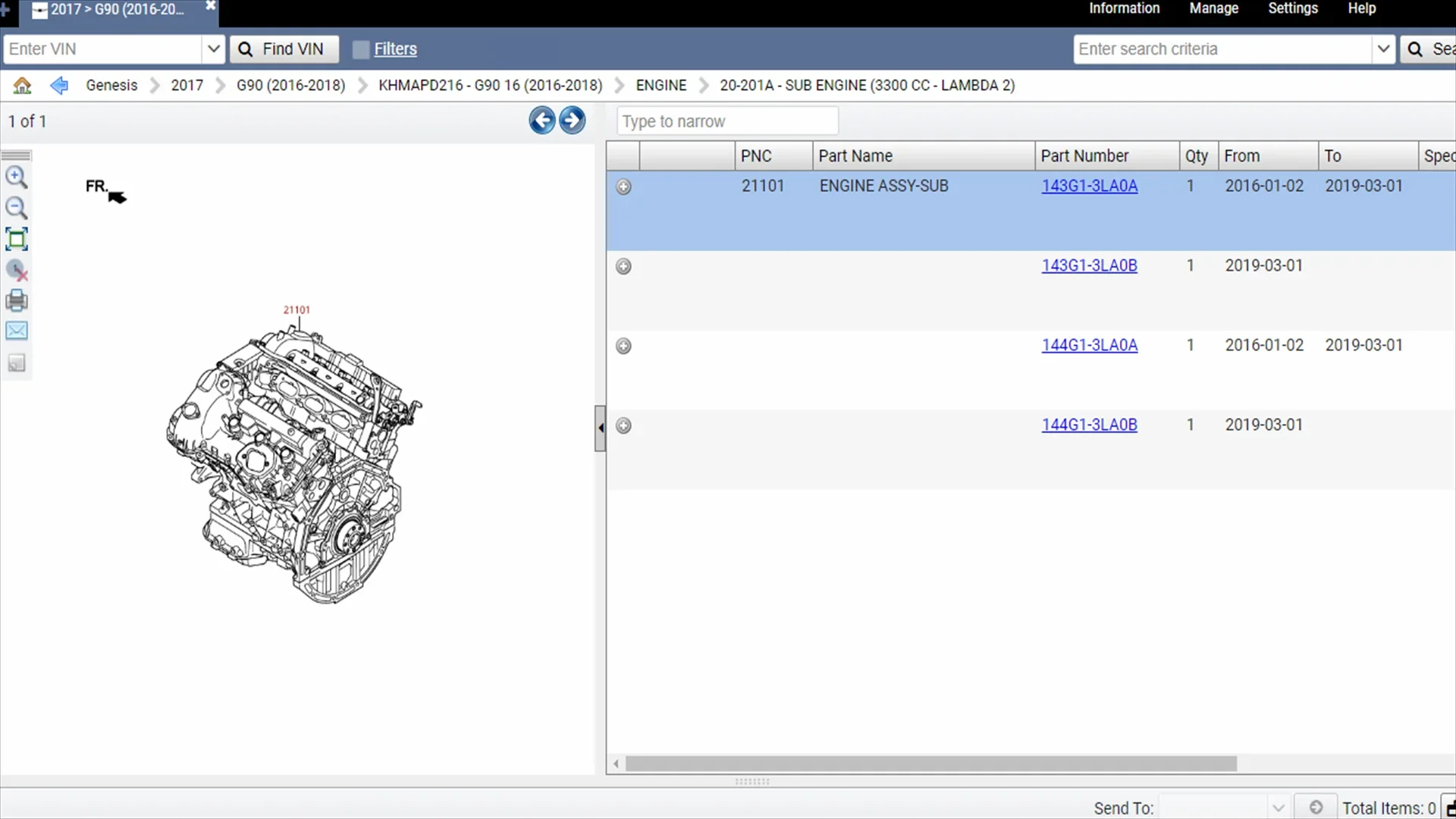Click the new tab plus at top left
Viewport: 1456px width, 819px height.
pos(5,9)
